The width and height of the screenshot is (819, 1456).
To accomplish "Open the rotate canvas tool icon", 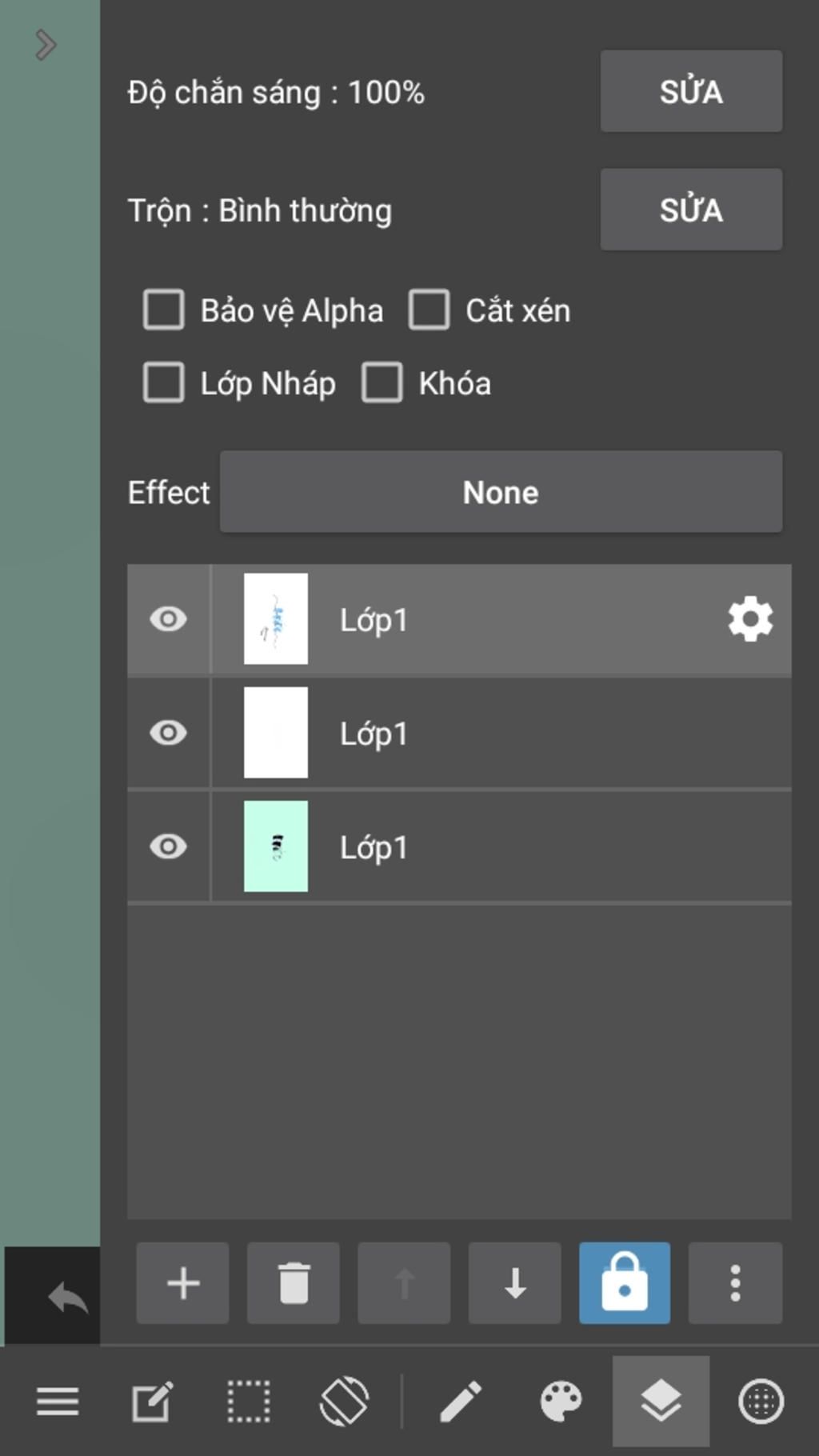I will click(x=344, y=1401).
